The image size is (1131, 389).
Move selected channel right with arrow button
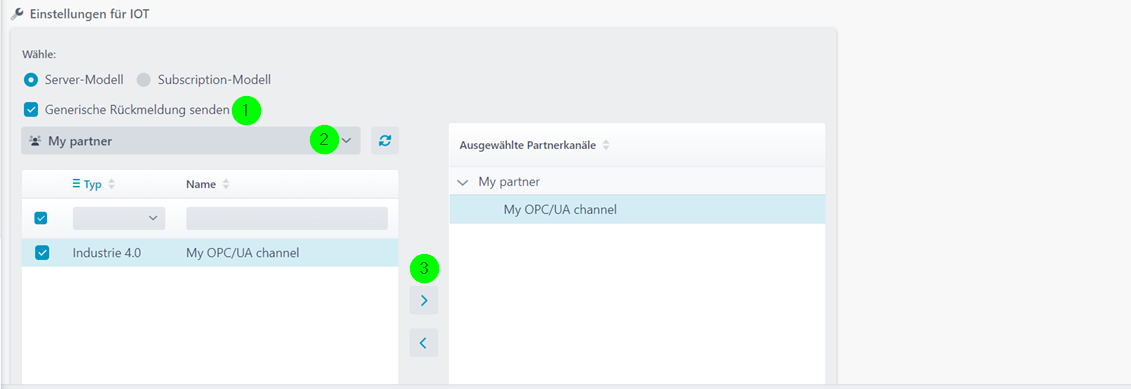(x=423, y=300)
